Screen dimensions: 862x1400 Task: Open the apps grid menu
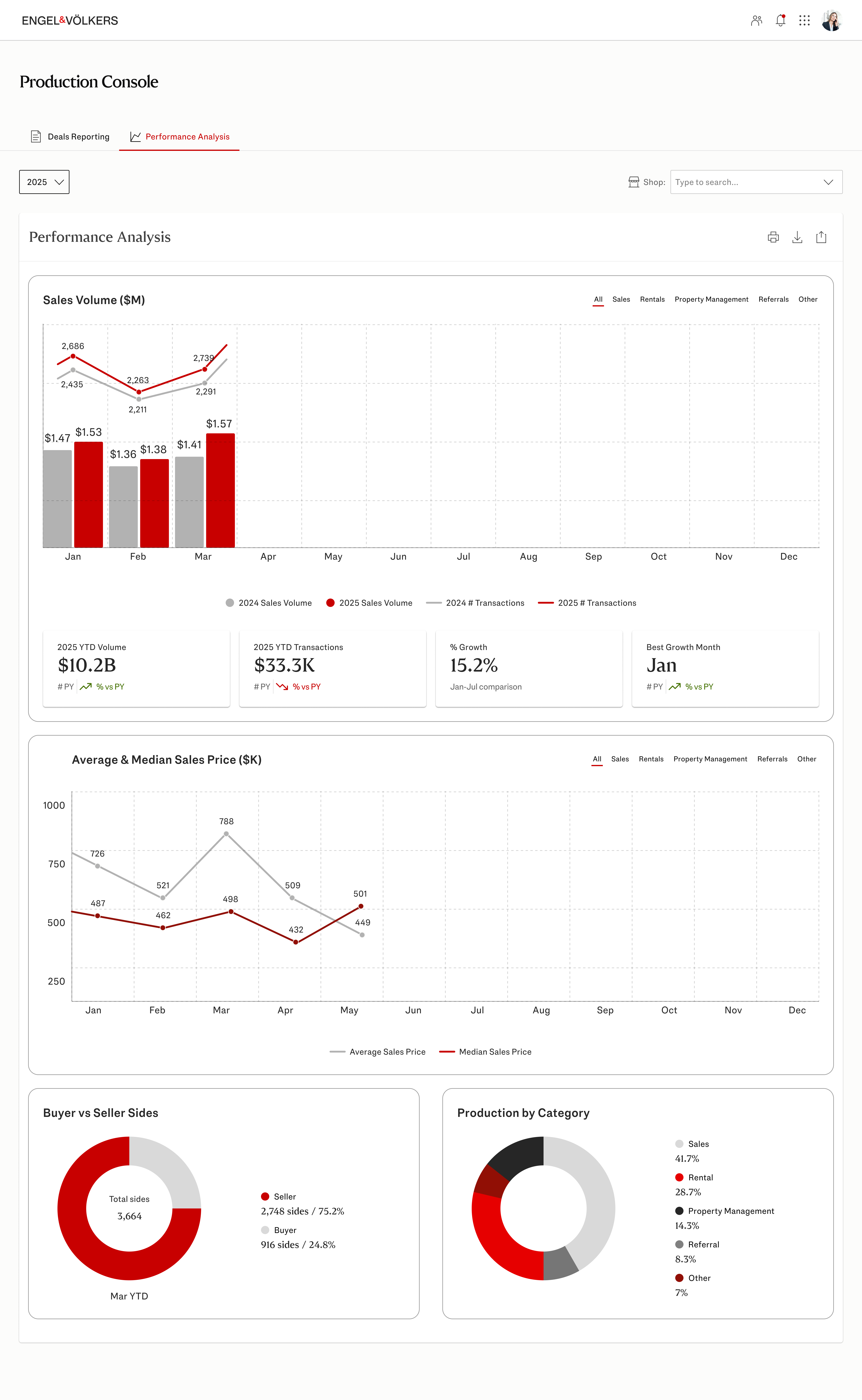point(804,21)
